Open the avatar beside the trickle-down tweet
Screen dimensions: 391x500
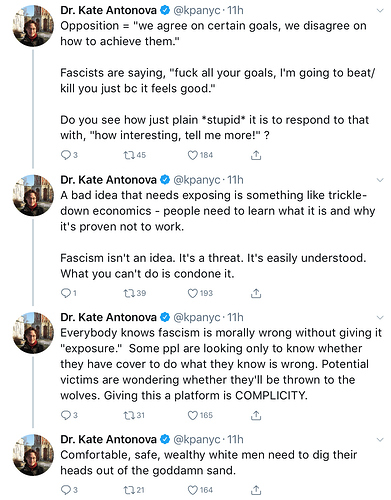33,195
